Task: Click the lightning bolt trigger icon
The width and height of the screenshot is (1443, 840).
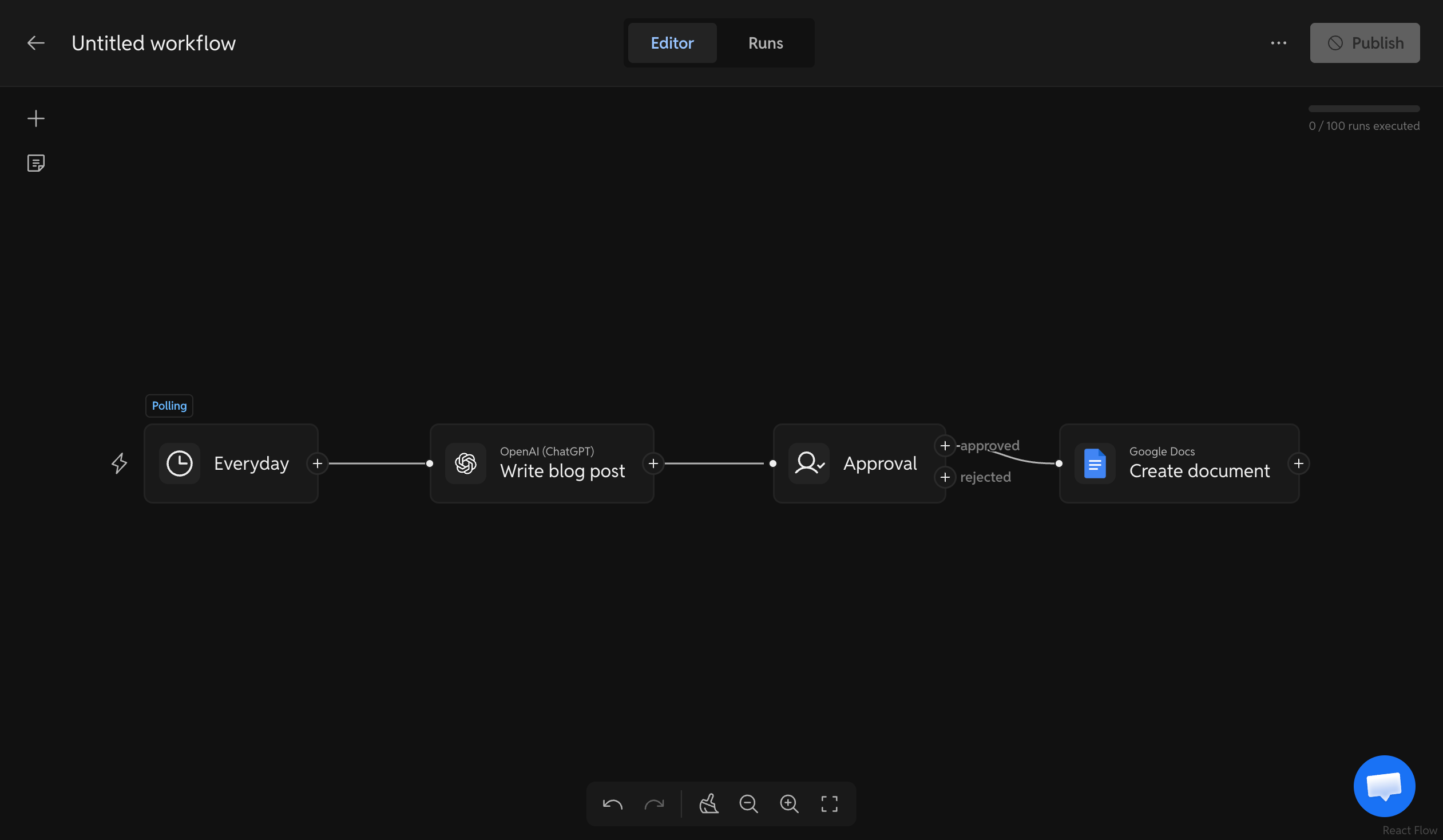Action: pyautogui.click(x=119, y=463)
